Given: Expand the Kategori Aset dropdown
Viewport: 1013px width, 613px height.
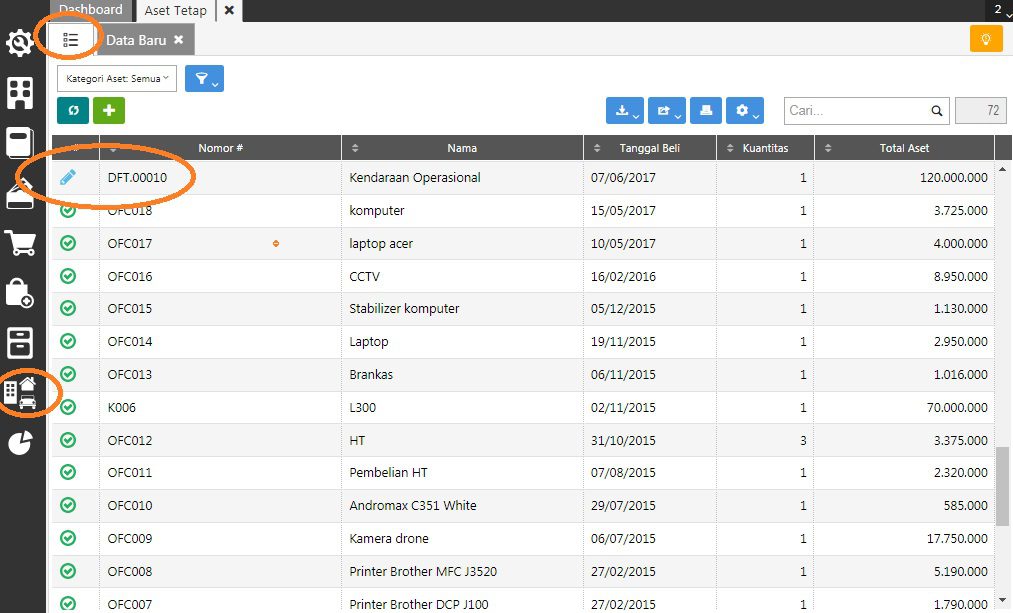Looking at the screenshot, I should point(117,78).
